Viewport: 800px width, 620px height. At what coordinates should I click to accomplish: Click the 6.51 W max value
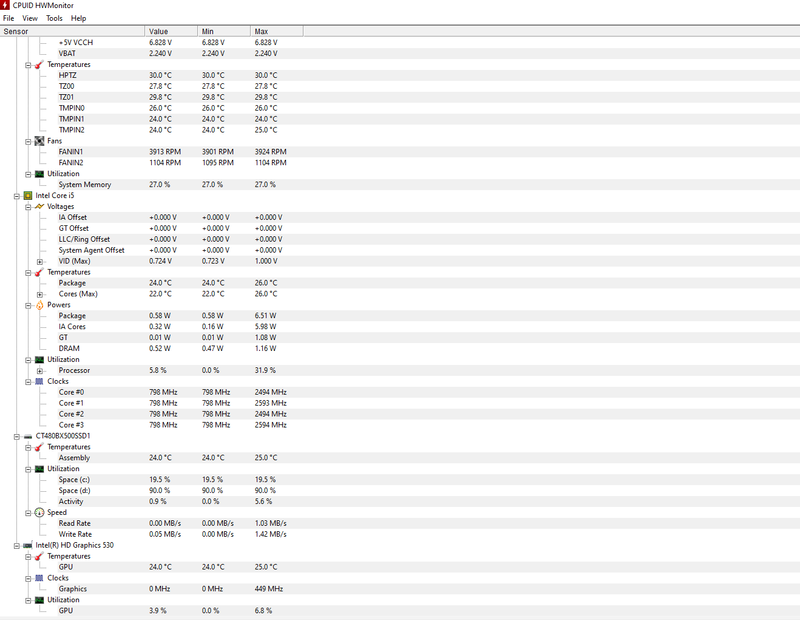tap(265, 316)
